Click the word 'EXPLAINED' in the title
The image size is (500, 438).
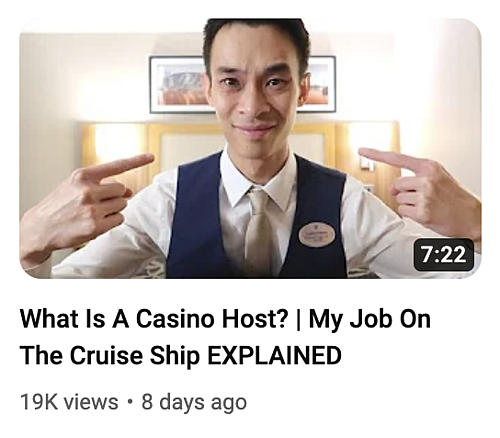point(274,355)
